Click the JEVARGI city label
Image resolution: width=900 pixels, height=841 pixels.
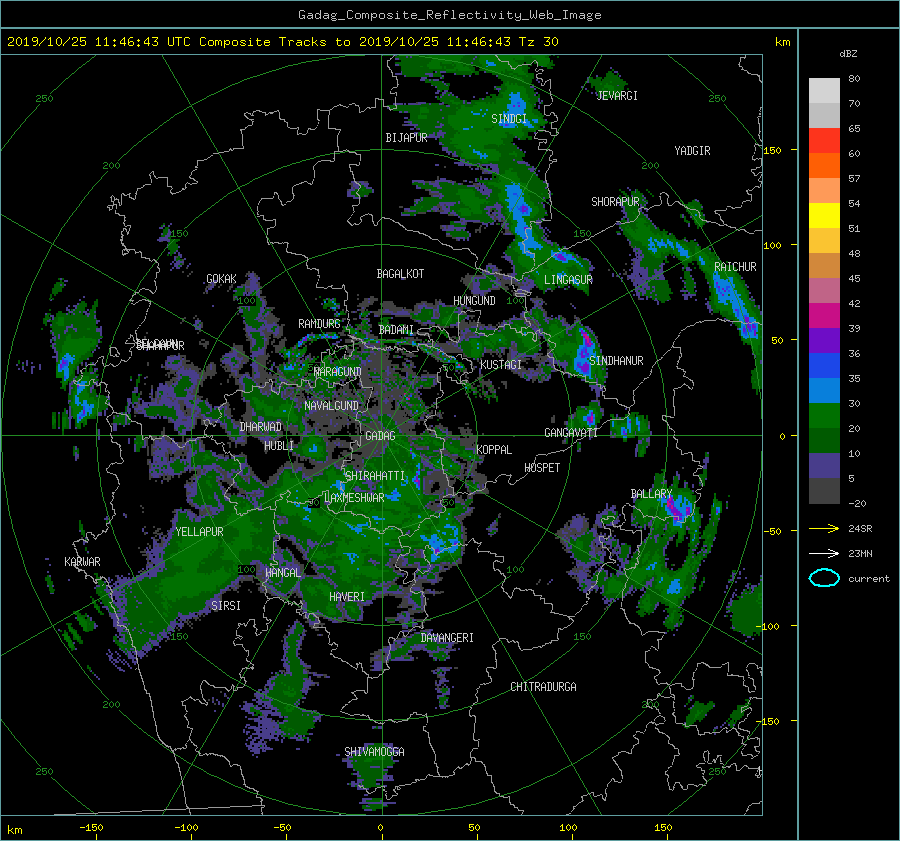[x=617, y=96]
